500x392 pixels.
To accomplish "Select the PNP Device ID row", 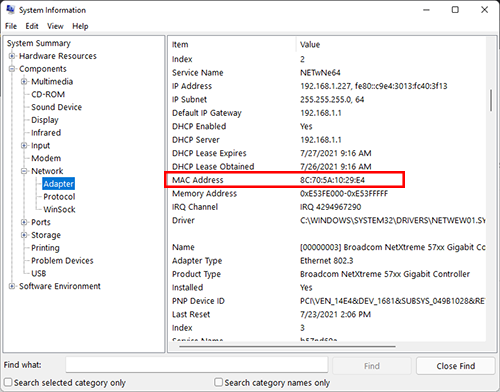I will pos(327,301).
